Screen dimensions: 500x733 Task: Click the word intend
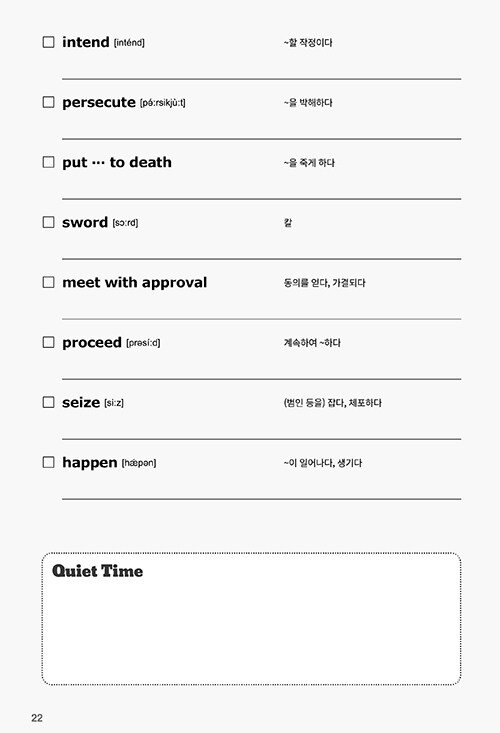(x=86, y=42)
